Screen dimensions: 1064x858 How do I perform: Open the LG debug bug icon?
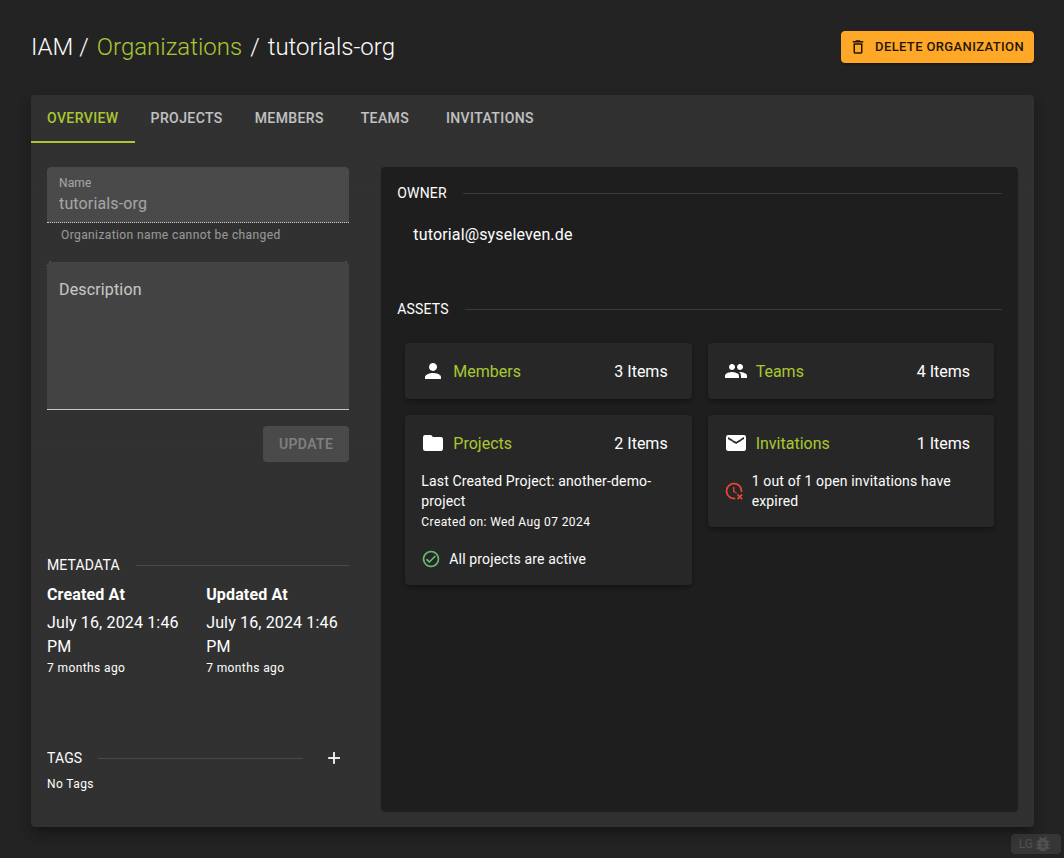(1043, 844)
